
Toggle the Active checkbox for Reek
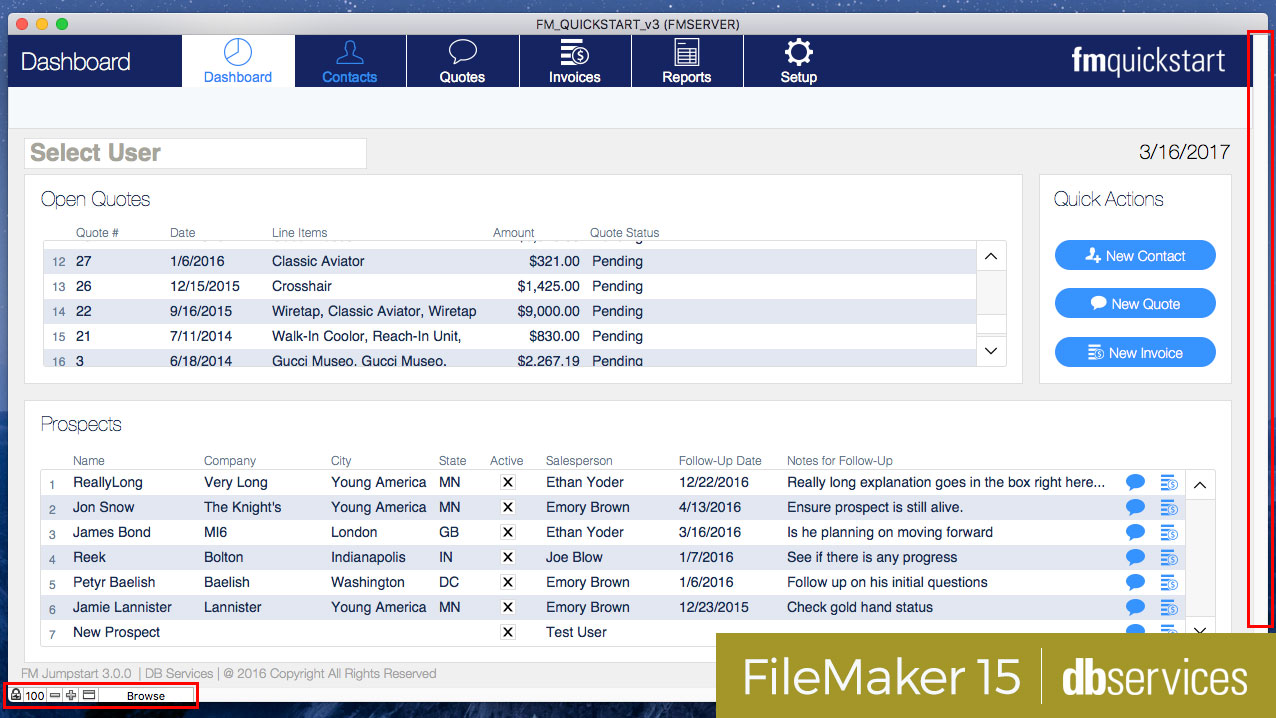[507, 557]
